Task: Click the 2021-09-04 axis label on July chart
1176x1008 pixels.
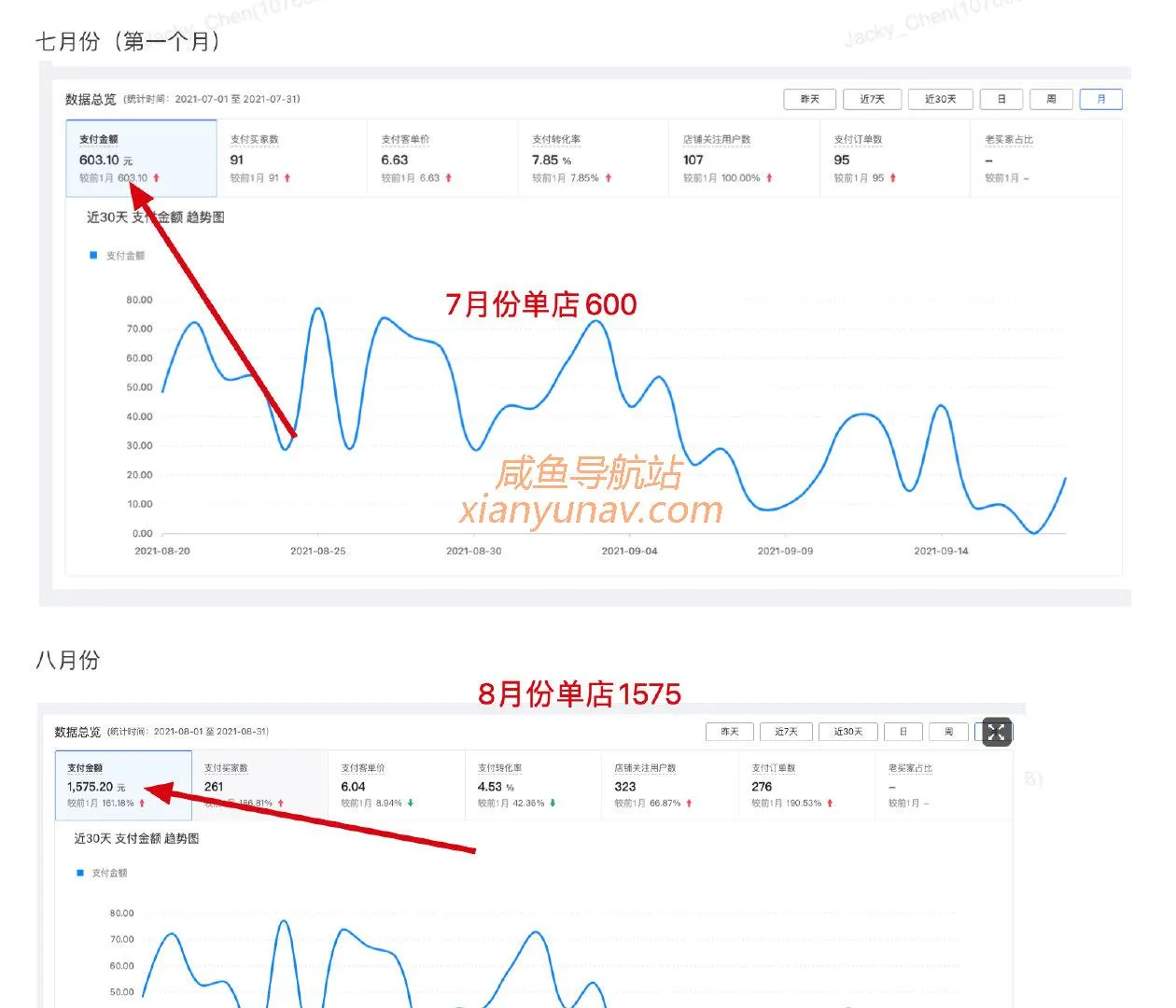Action: [x=628, y=551]
